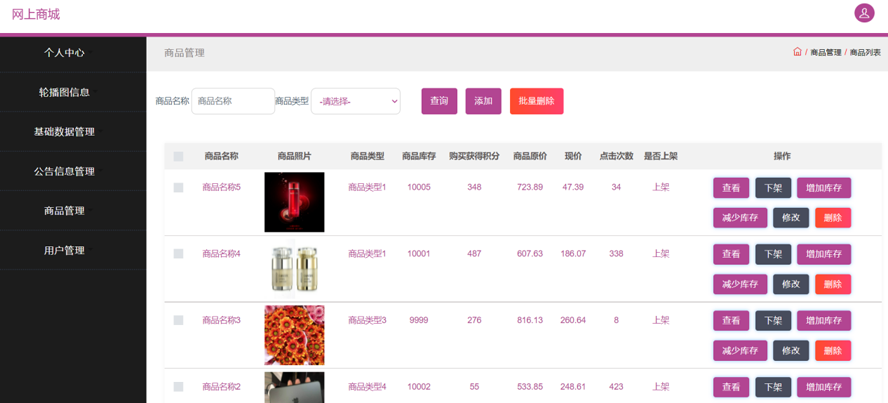This screenshot has height=403, width=888.
Task: Check the box for 商品名称3
Action: (x=178, y=320)
